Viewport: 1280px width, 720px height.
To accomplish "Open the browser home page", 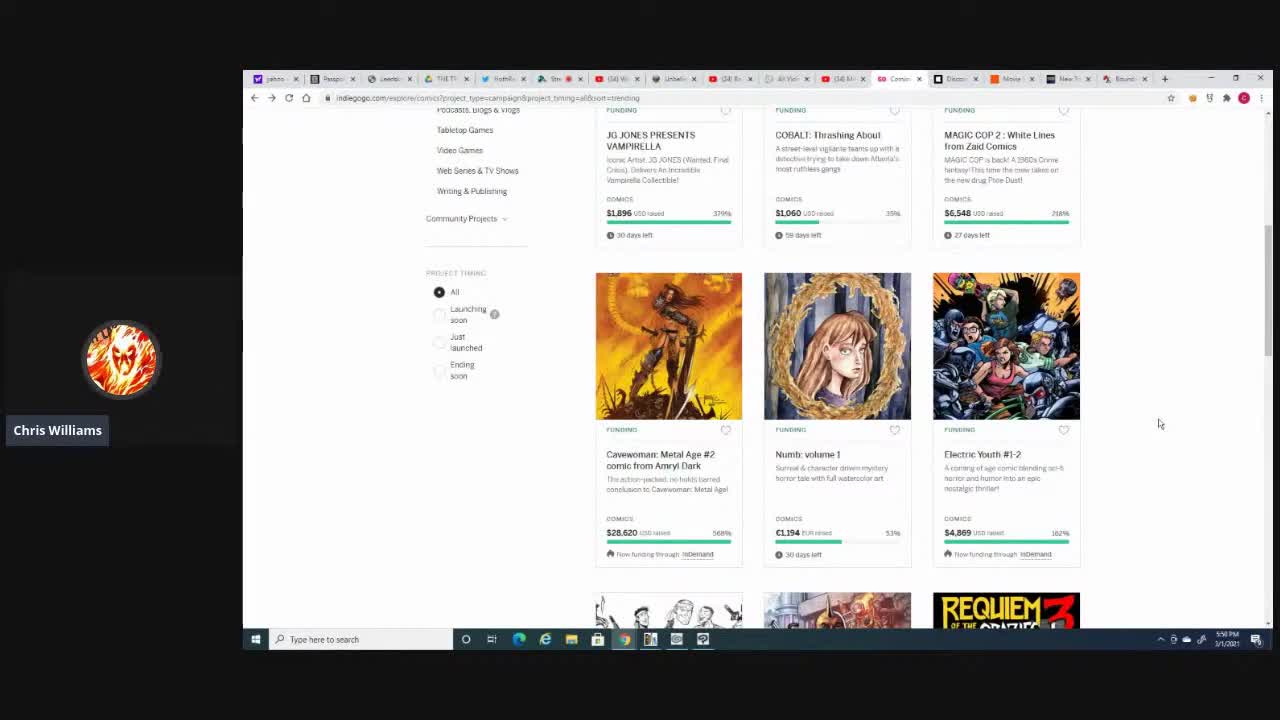I will [306, 98].
